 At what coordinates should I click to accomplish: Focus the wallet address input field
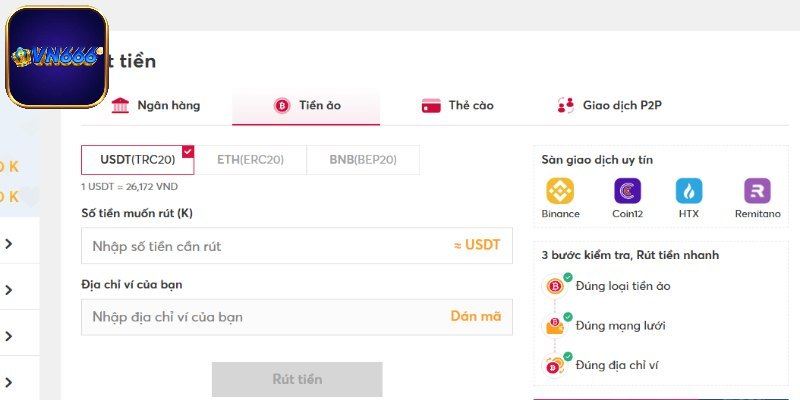[x=260, y=317]
